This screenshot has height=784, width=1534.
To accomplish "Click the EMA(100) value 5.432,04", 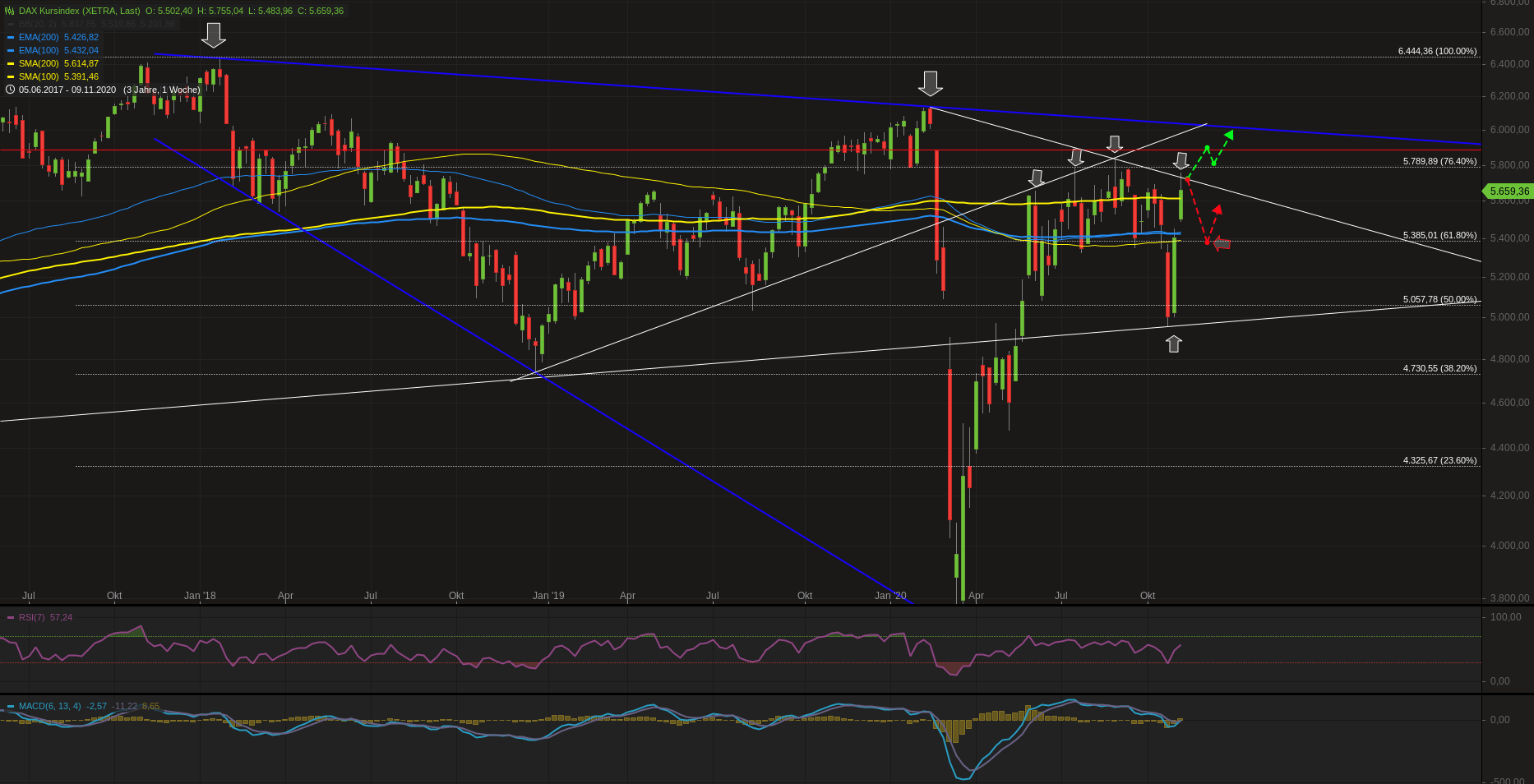I will [x=81, y=50].
